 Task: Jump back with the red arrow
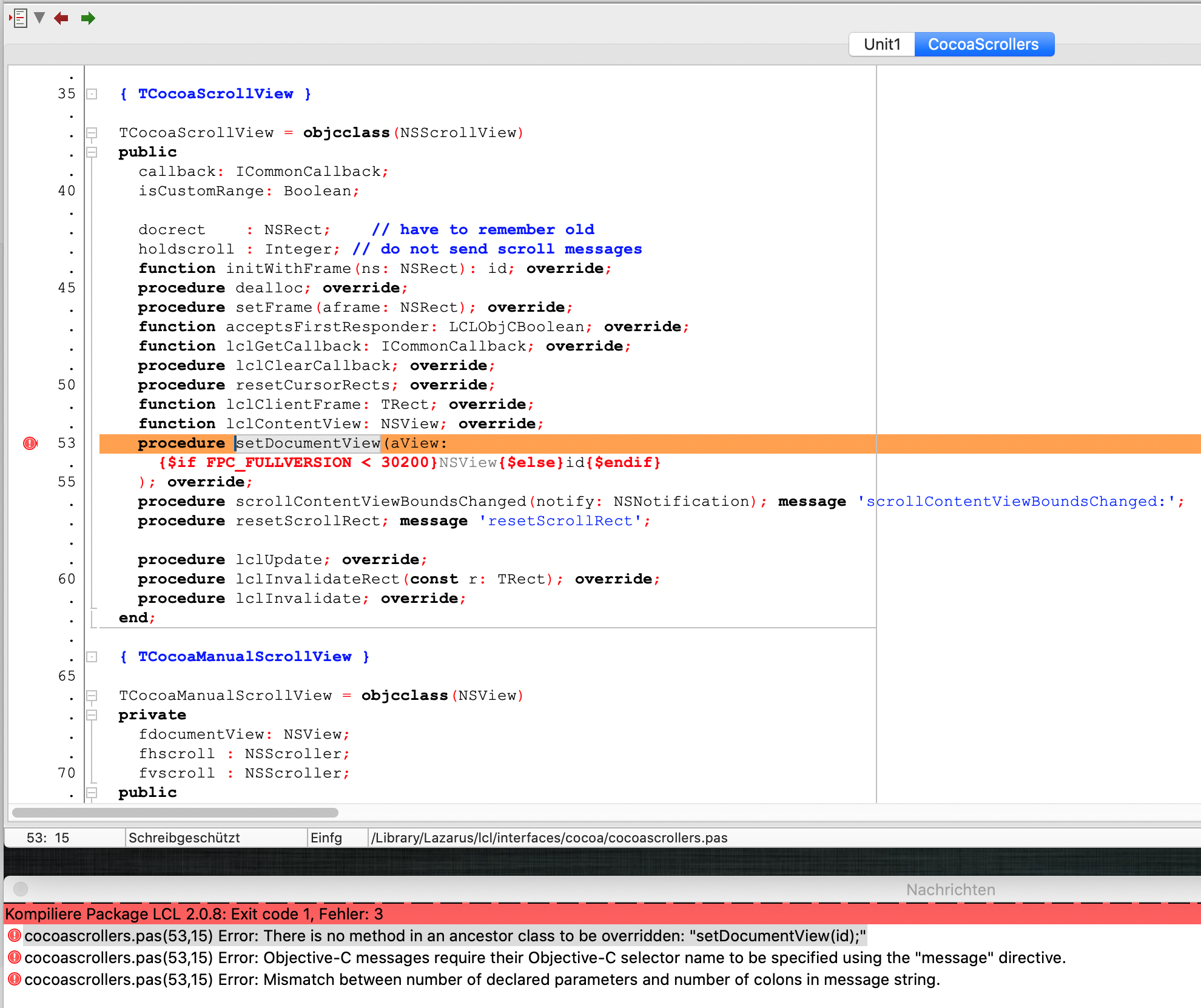point(61,18)
